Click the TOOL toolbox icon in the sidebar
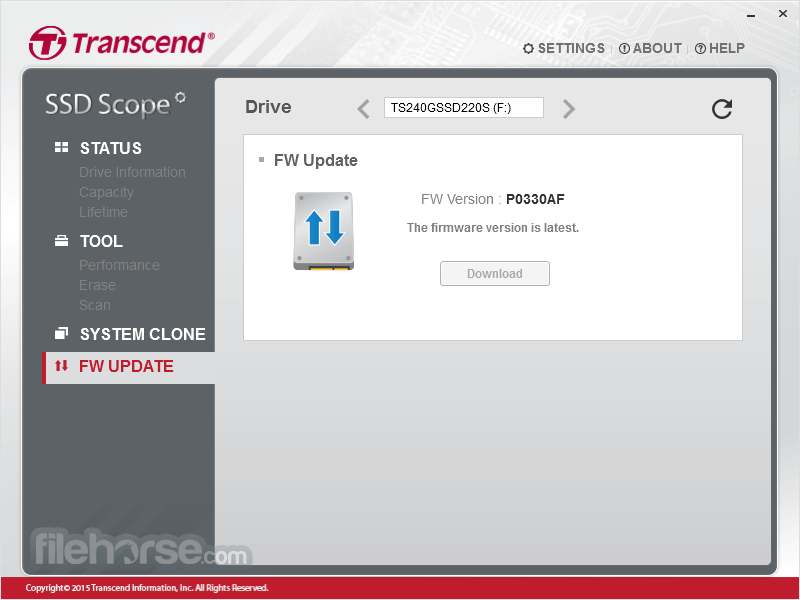This screenshot has height=600, width=800. pyautogui.click(x=61, y=241)
